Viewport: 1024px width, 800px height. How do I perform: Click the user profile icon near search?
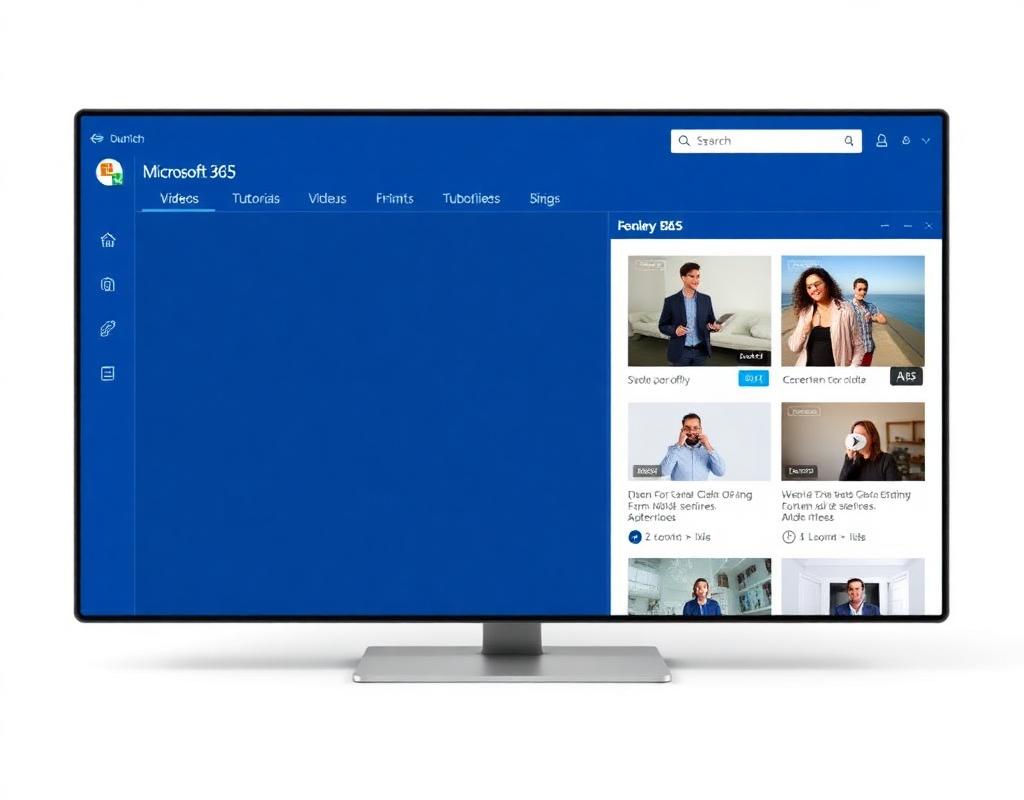pos(882,140)
